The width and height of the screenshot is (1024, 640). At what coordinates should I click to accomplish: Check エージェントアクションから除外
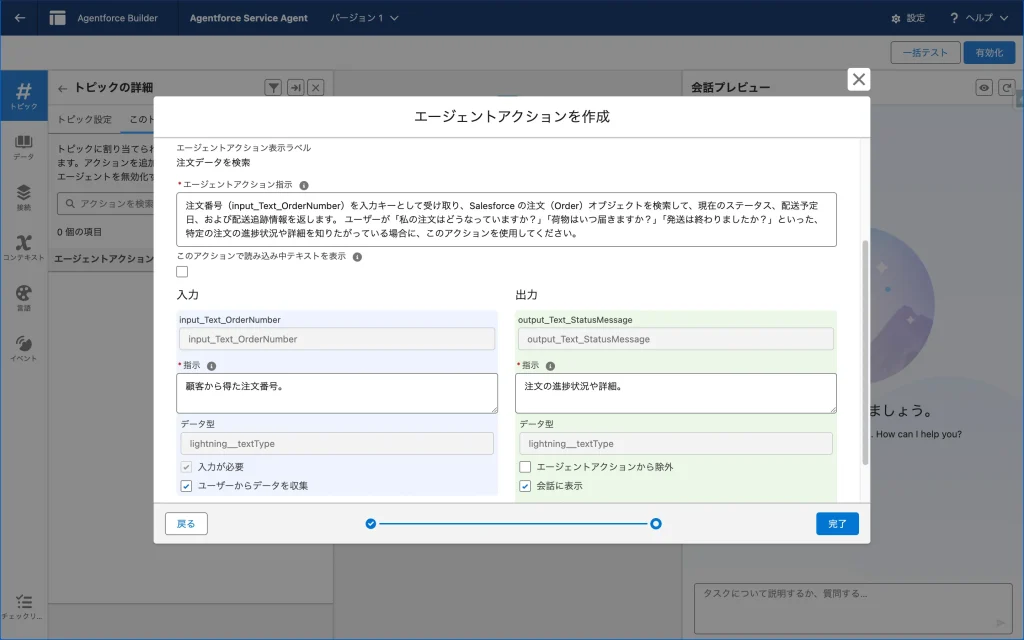[525, 467]
